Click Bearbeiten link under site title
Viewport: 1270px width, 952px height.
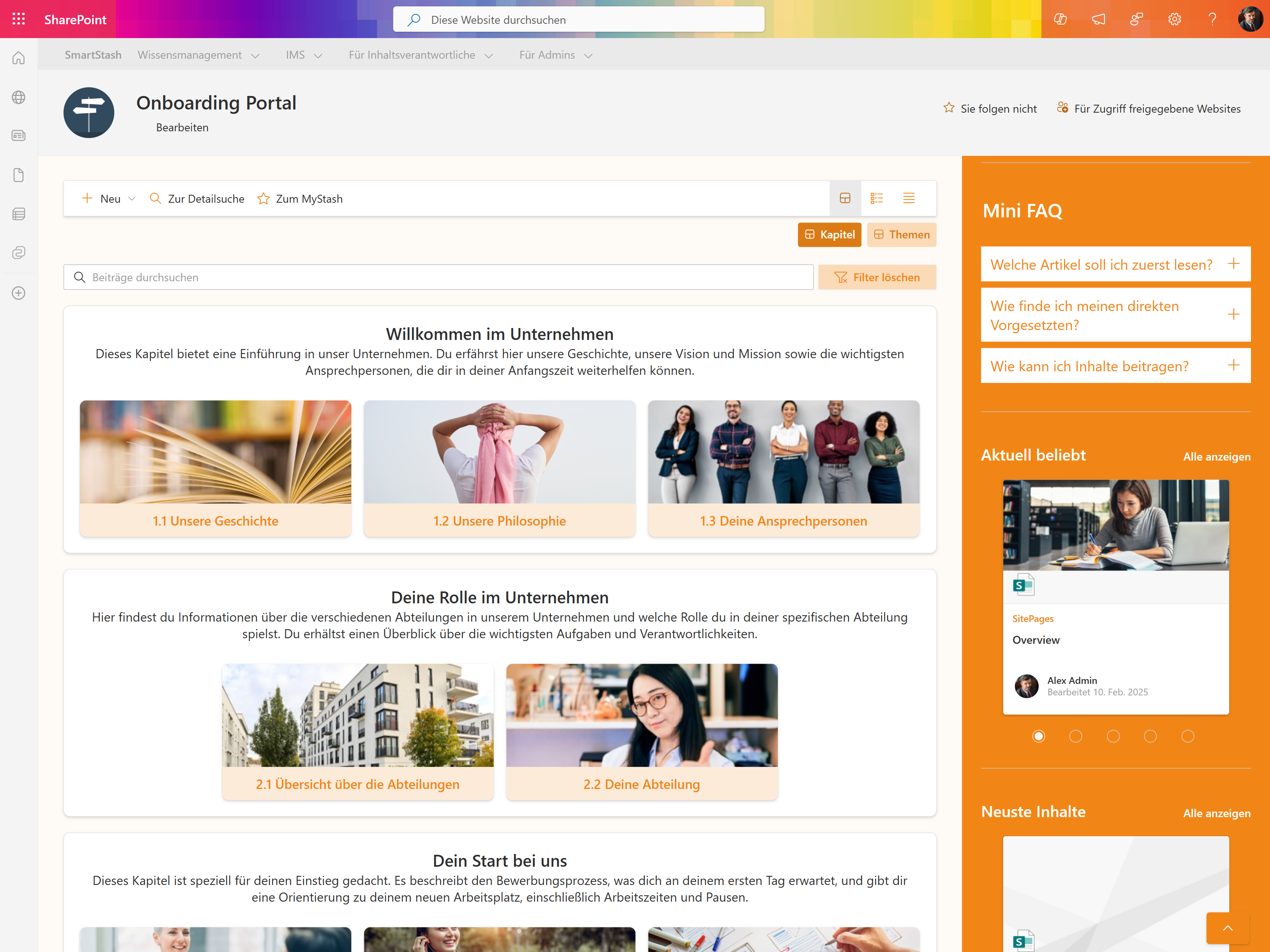coord(182,127)
